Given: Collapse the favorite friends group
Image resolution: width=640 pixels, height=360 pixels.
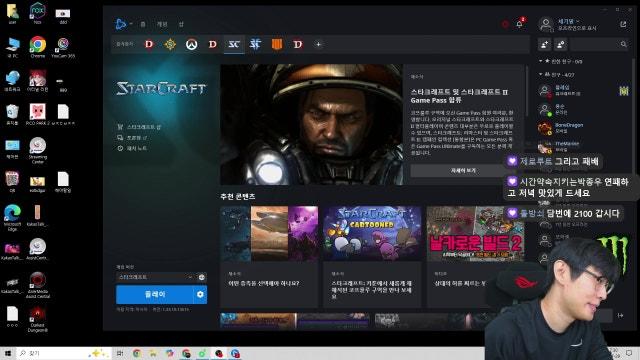Looking at the screenshot, I should click(x=541, y=61).
